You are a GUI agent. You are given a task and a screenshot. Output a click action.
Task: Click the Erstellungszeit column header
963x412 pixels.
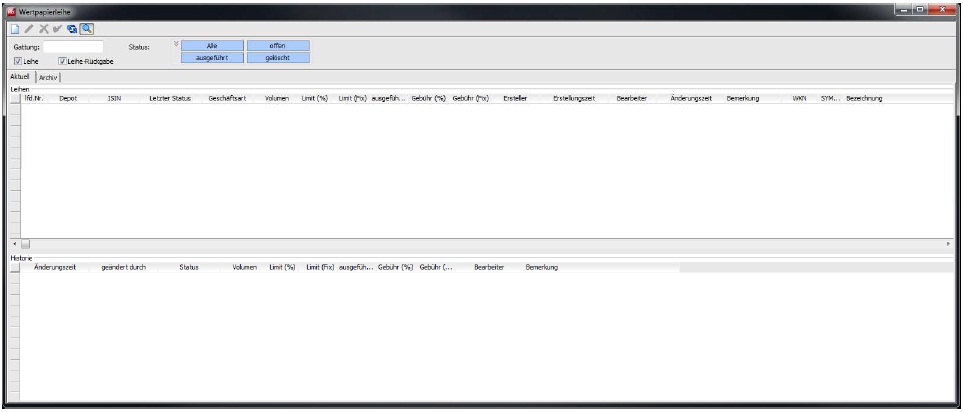[x=574, y=98]
